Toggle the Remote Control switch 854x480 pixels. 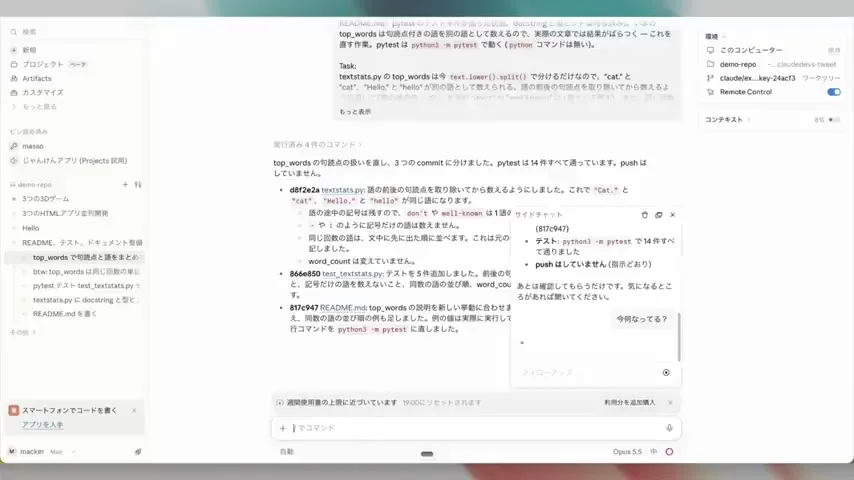[x=834, y=92]
